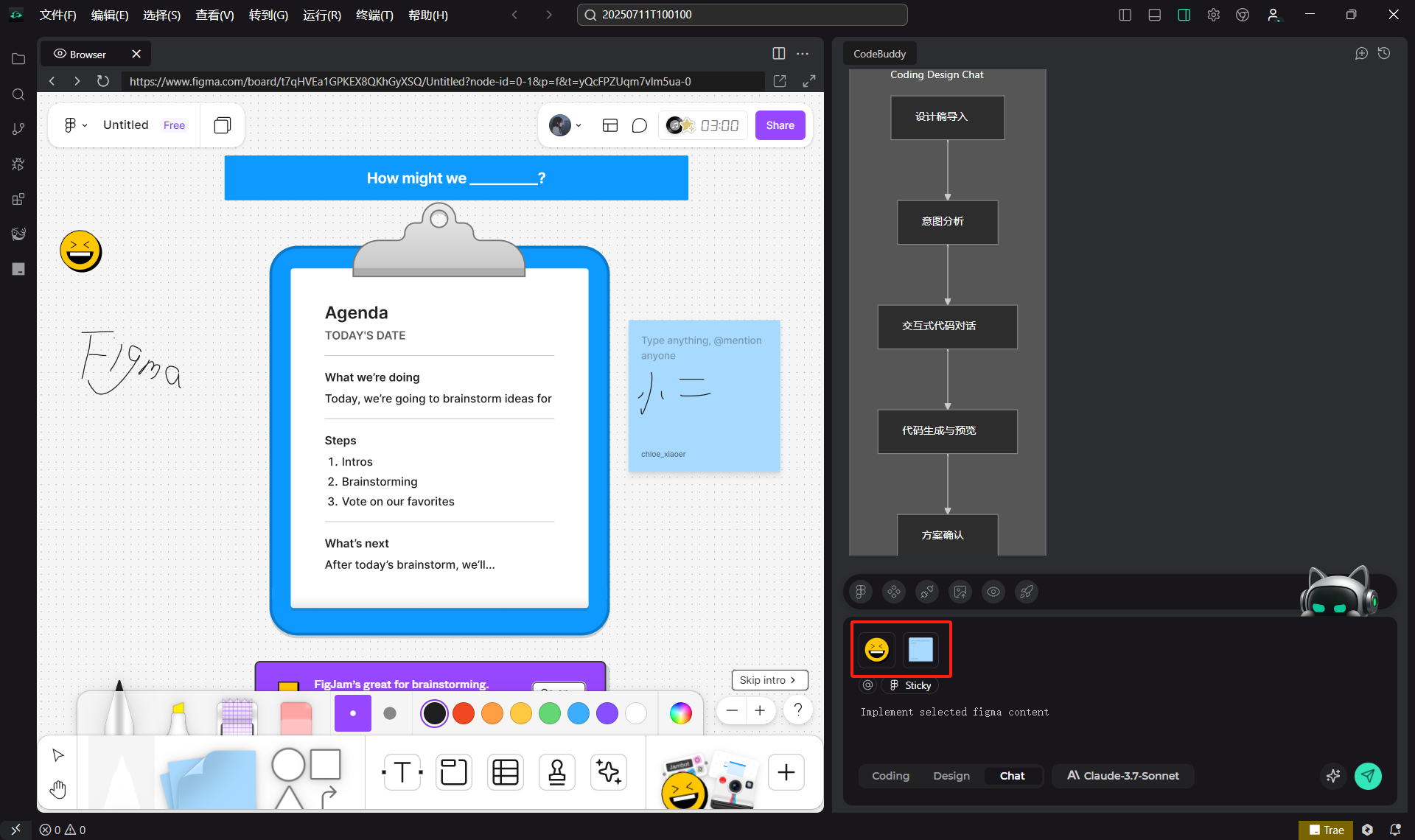Toggle the bottom panel layout
Screen dimensions: 1415x840
1154,15
